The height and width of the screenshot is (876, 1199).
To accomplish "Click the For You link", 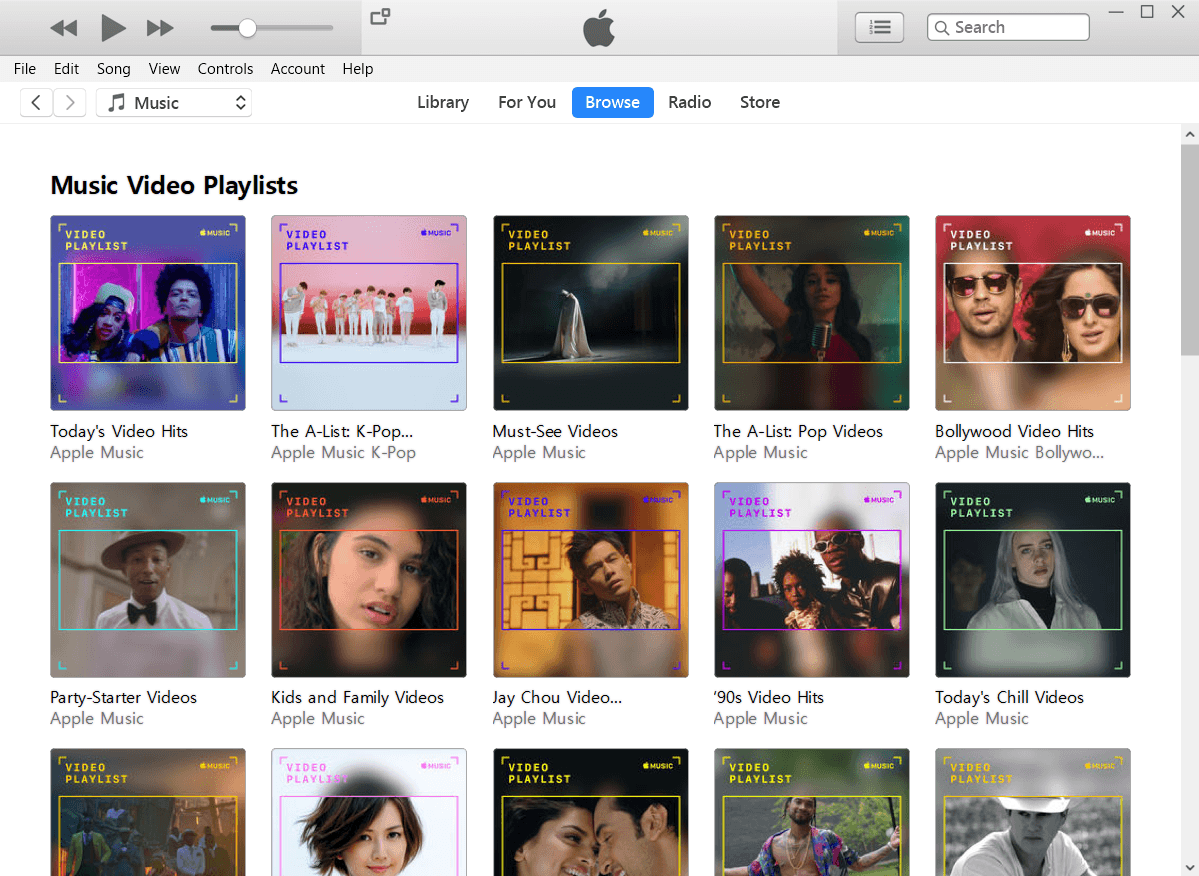I will point(526,102).
